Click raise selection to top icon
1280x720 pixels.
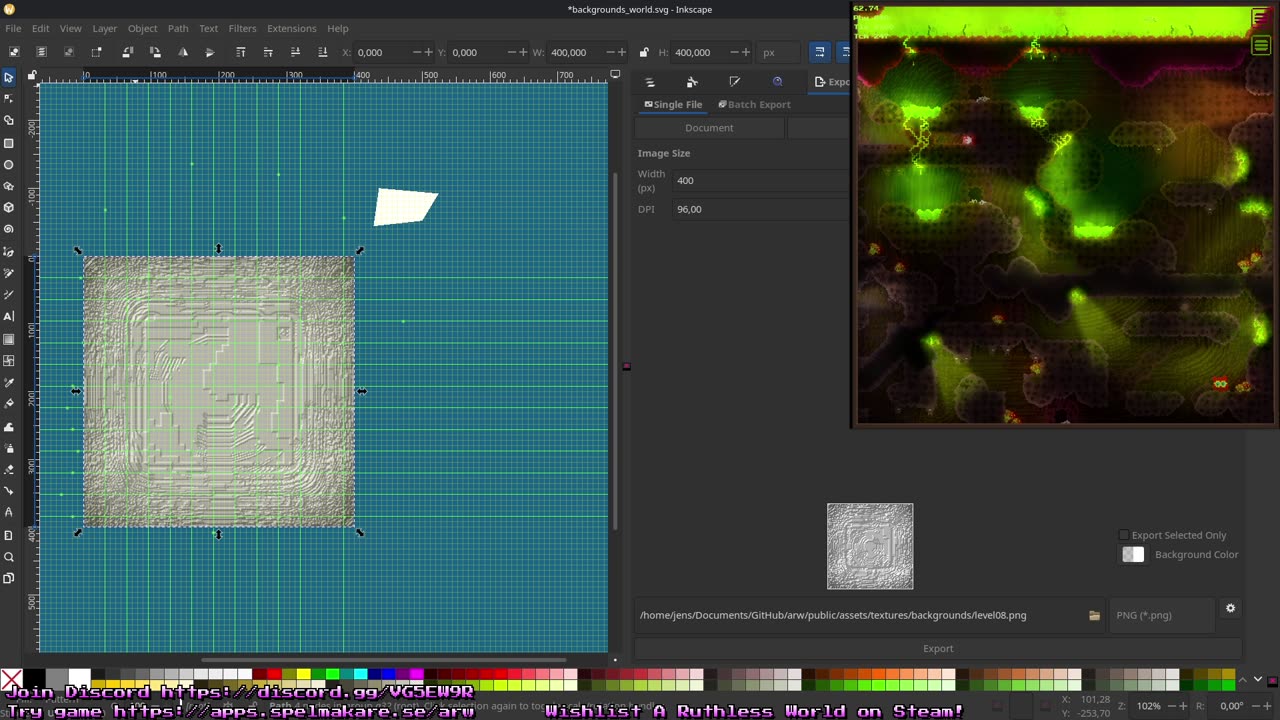point(241,52)
